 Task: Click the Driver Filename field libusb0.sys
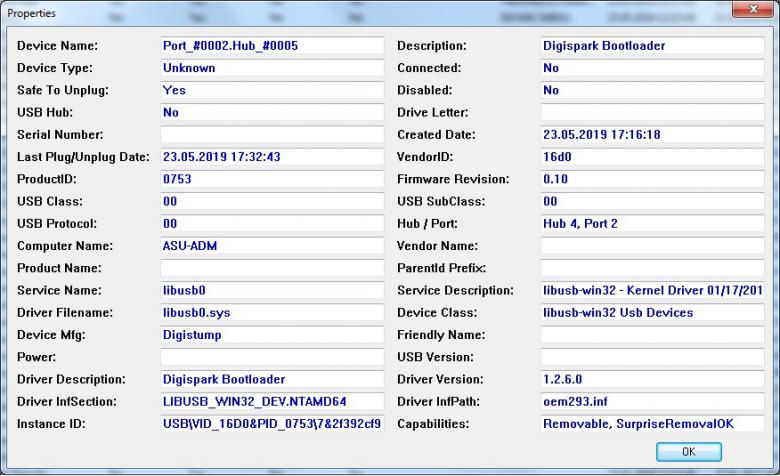(x=272, y=313)
